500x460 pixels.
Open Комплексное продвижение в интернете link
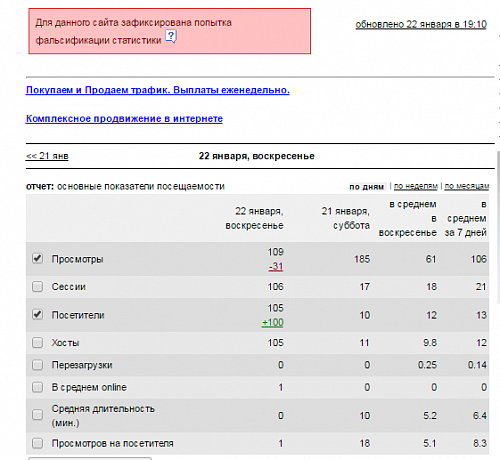point(124,119)
